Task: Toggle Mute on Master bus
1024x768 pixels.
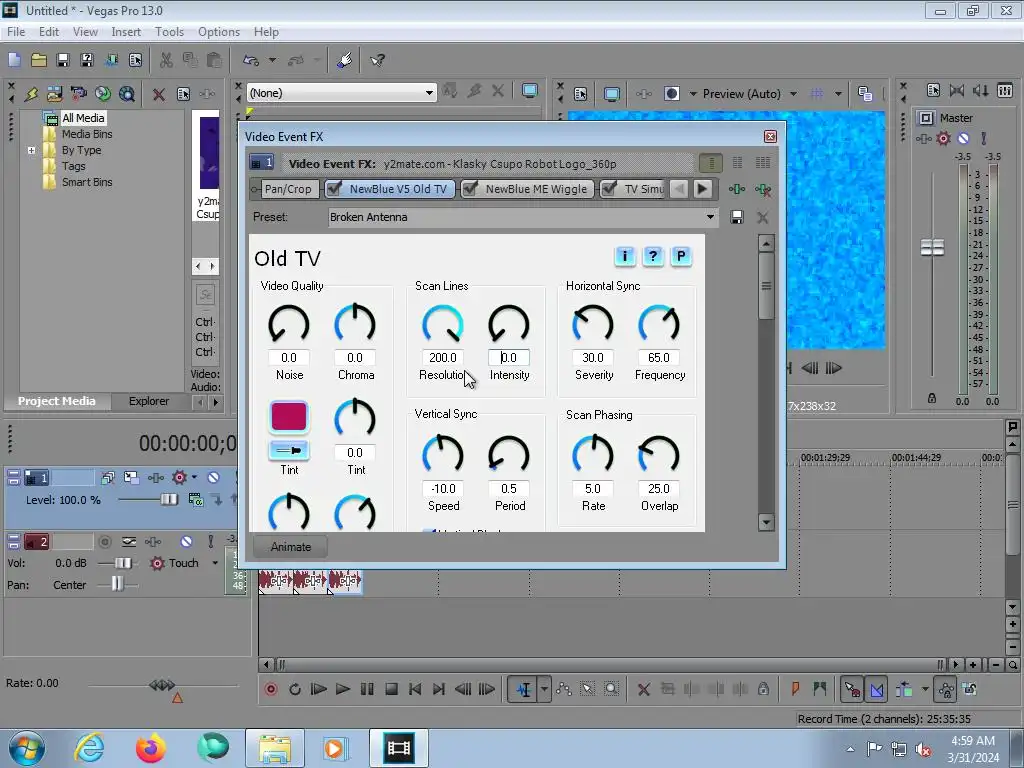Action: 963,138
